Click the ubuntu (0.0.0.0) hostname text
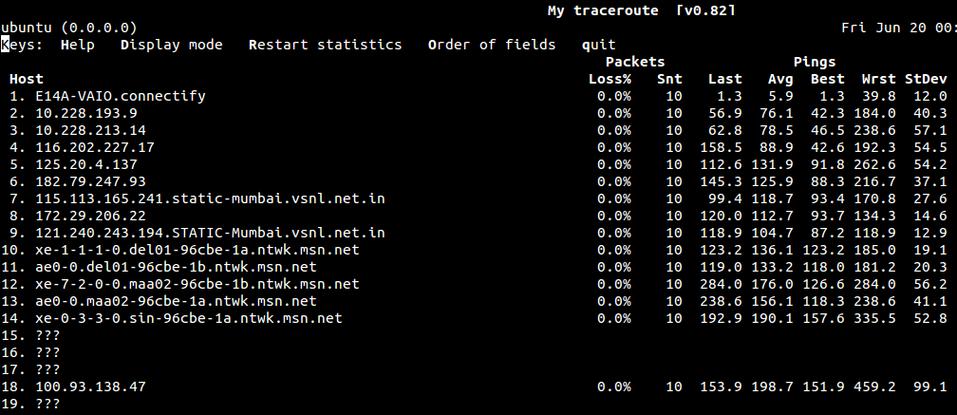 69,27
